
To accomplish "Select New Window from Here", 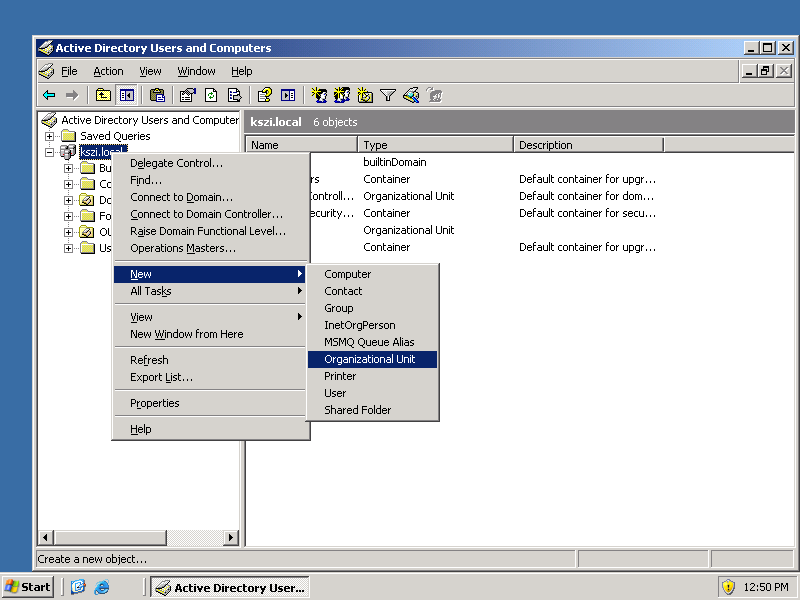I will [210, 334].
